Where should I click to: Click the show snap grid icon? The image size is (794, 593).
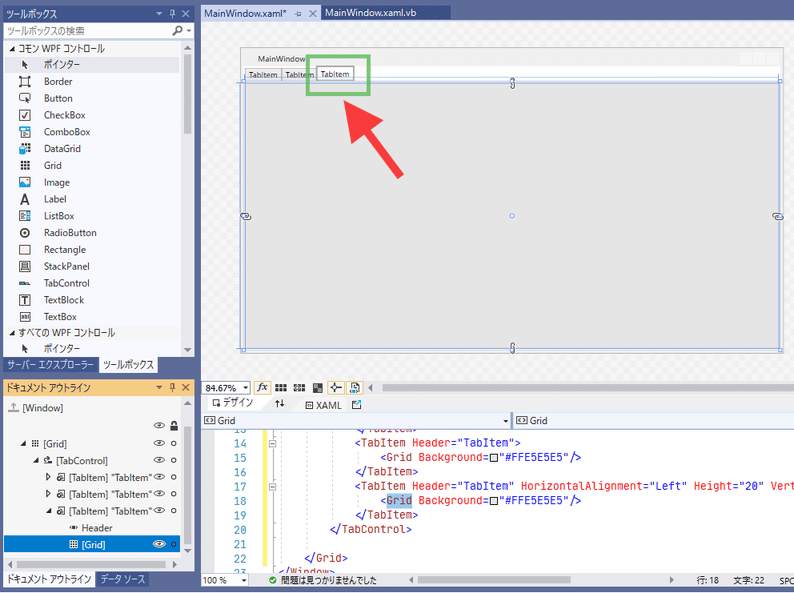281,388
